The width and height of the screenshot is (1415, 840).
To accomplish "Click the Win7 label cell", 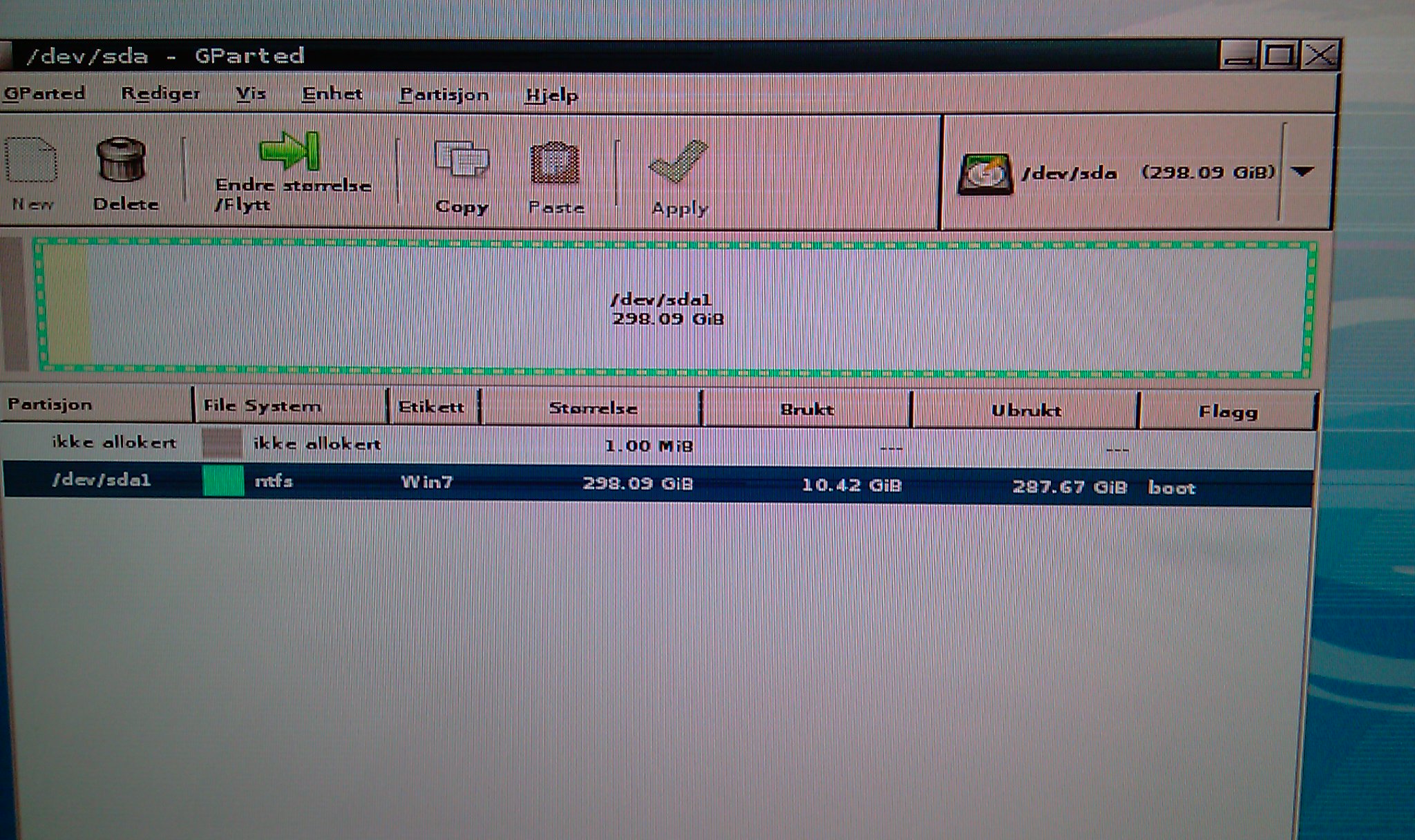I will [x=427, y=482].
